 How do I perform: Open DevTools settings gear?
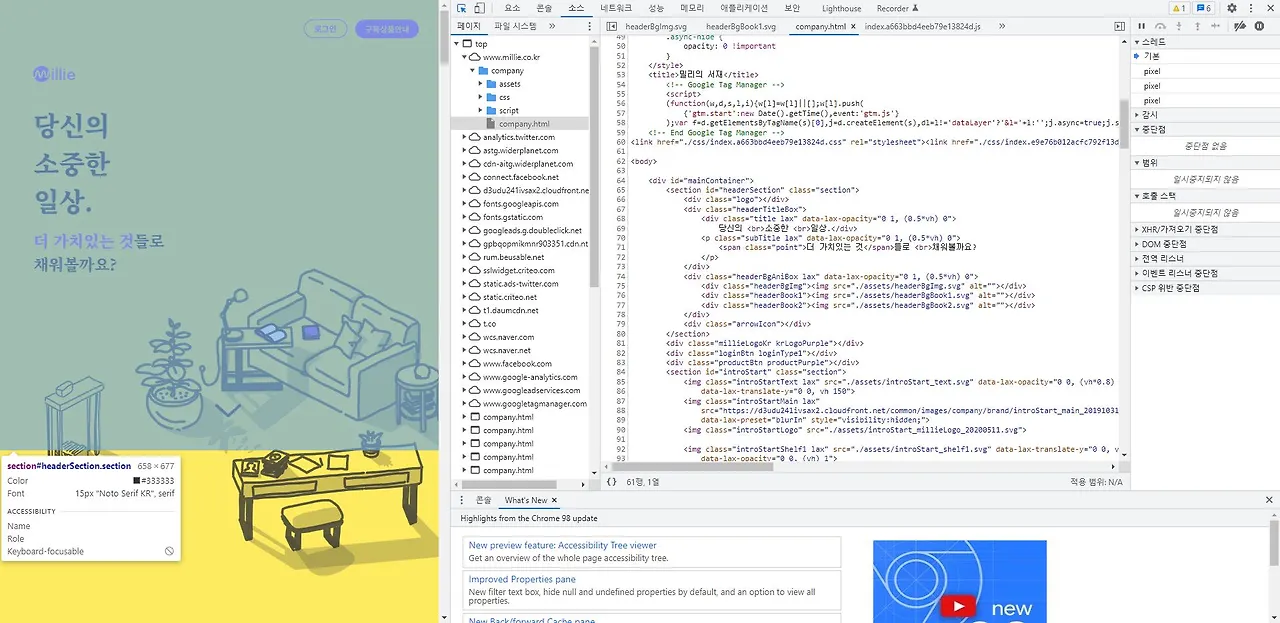click(1232, 8)
